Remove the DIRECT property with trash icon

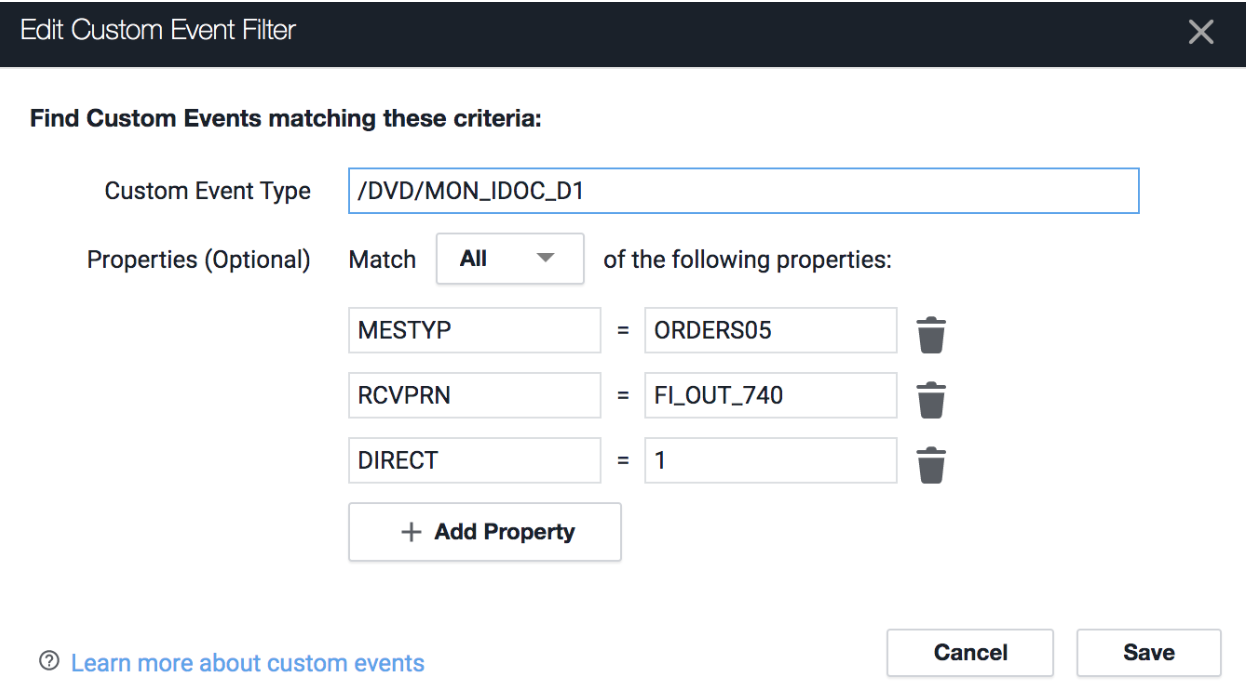point(931,464)
